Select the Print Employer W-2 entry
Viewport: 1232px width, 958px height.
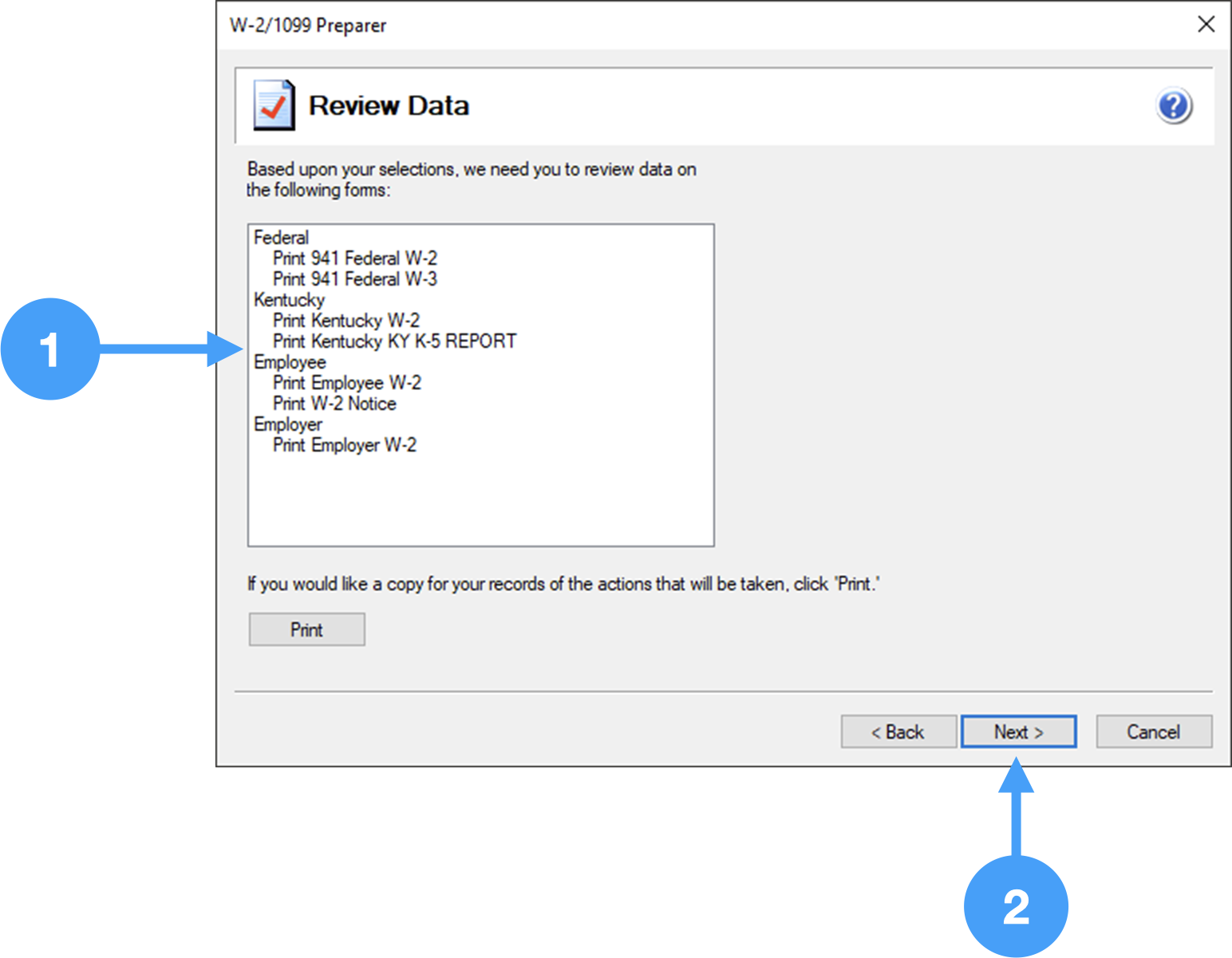tap(344, 444)
